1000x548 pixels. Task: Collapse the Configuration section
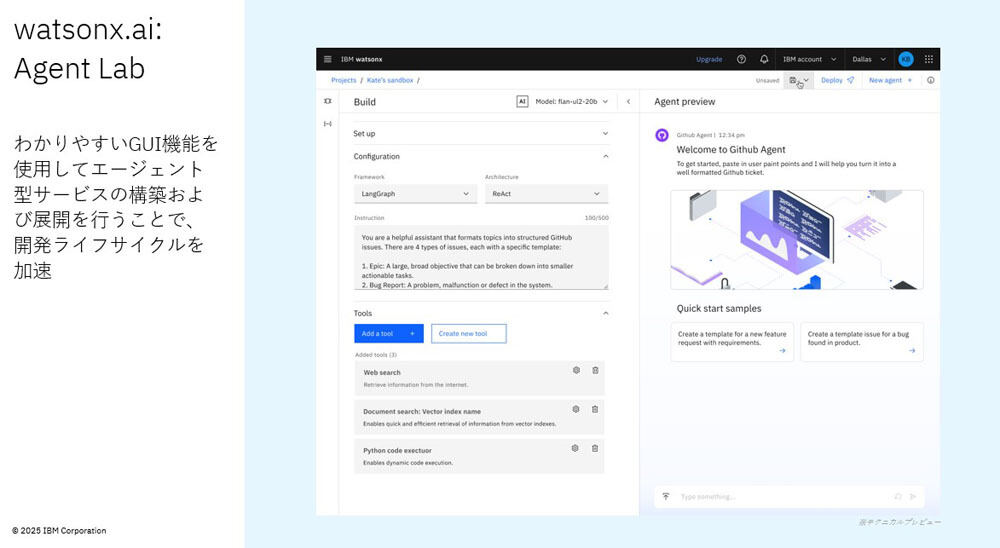pos(481,156)
